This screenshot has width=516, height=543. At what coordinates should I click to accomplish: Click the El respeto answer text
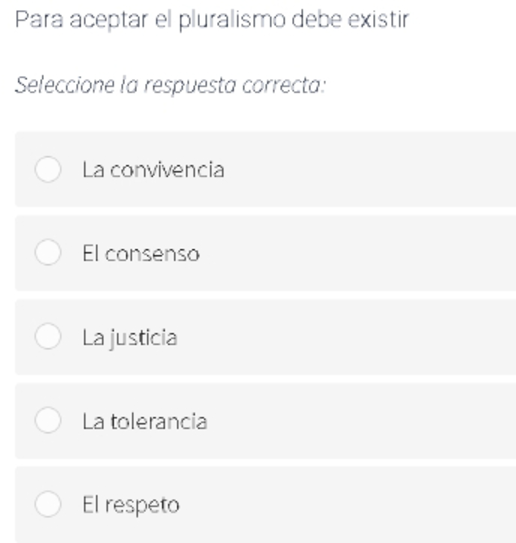click(131, 506)
